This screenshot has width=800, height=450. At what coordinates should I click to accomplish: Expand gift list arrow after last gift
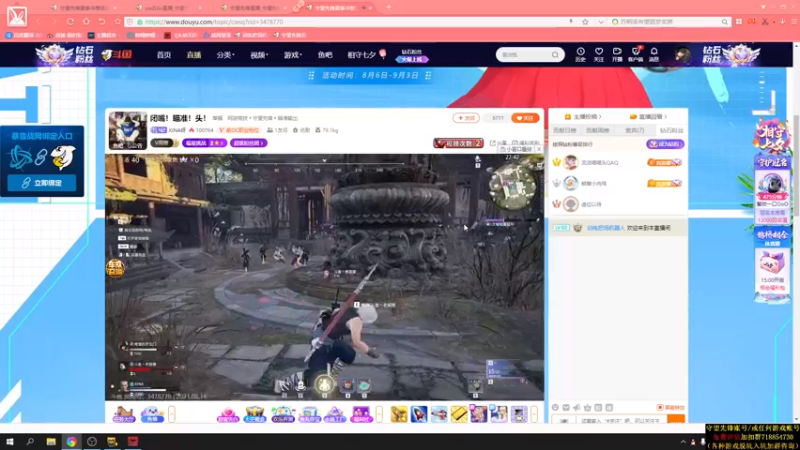coord(534,414)
